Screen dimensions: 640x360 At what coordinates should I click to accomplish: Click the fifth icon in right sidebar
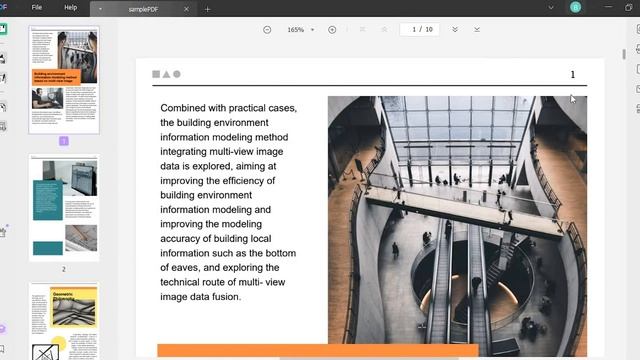(x=638, y=109)
